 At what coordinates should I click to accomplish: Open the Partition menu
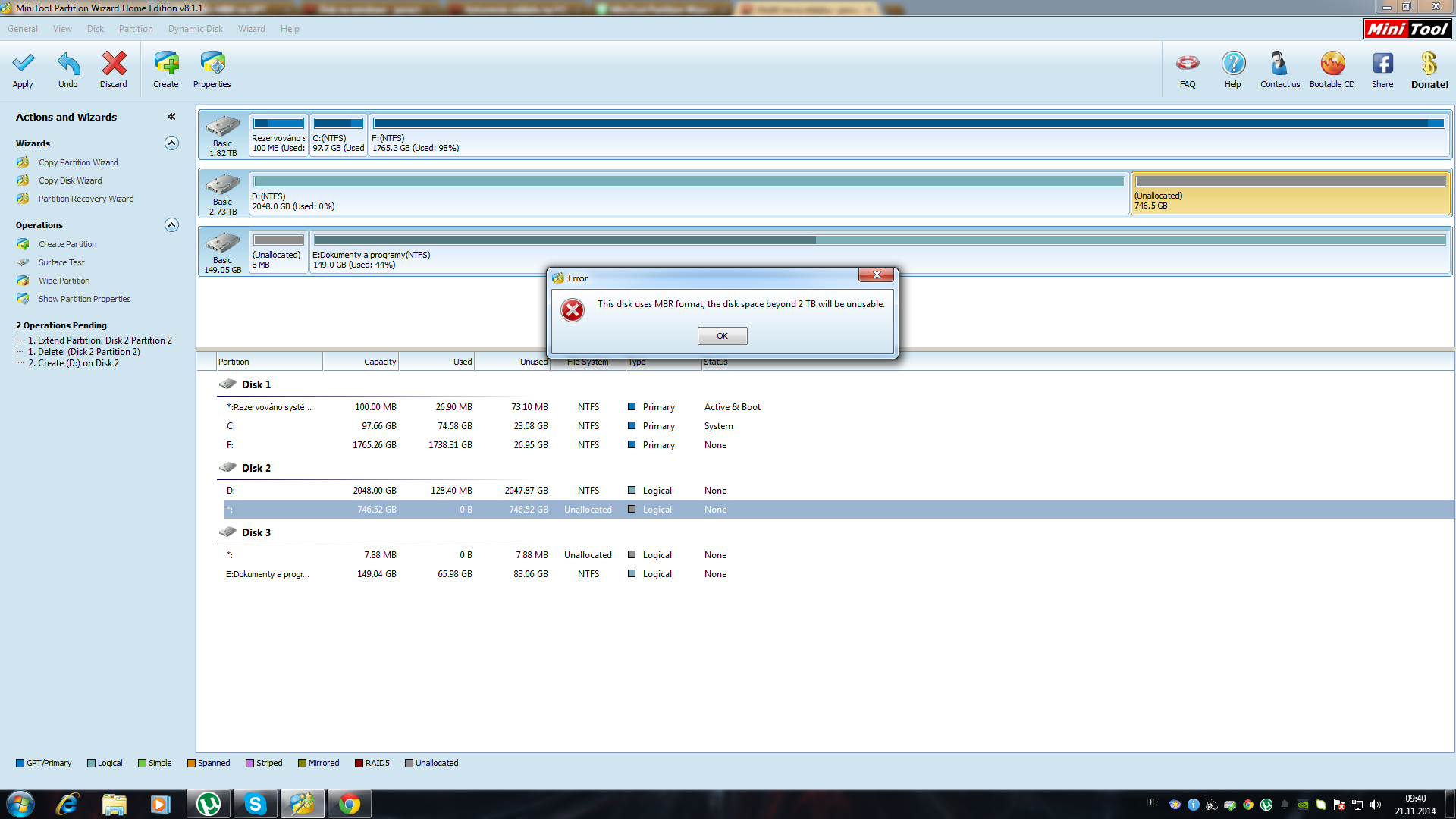(x=136, y=29)
